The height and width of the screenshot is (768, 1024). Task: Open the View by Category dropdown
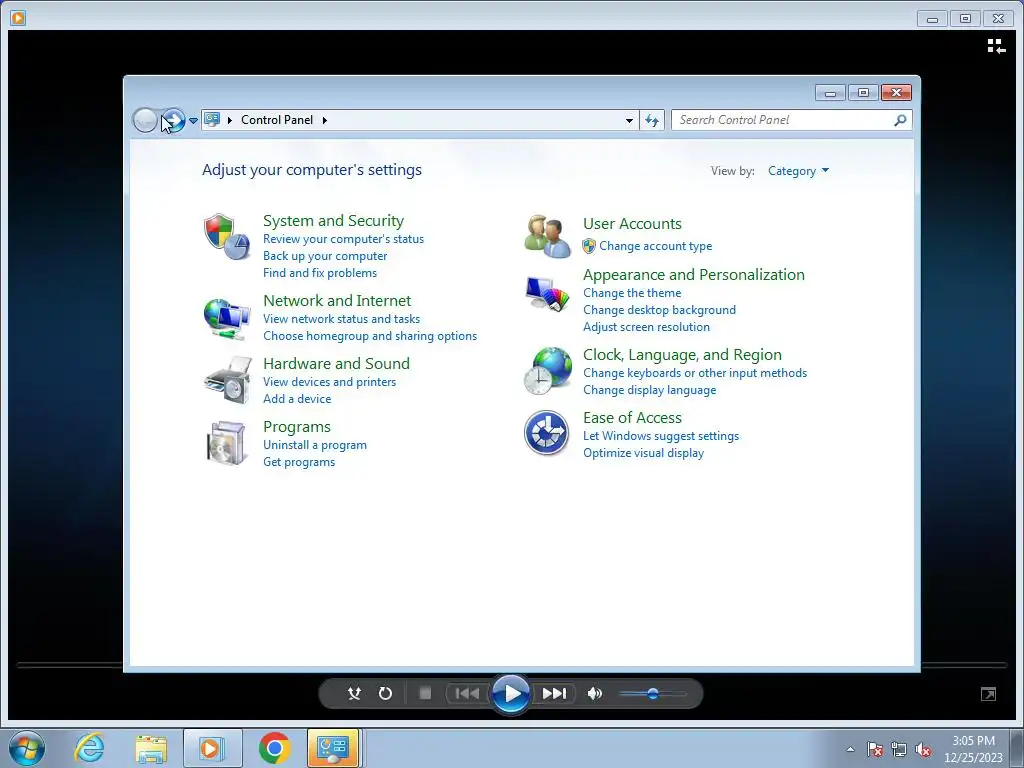pyautogui.click(x=798, y=171)
